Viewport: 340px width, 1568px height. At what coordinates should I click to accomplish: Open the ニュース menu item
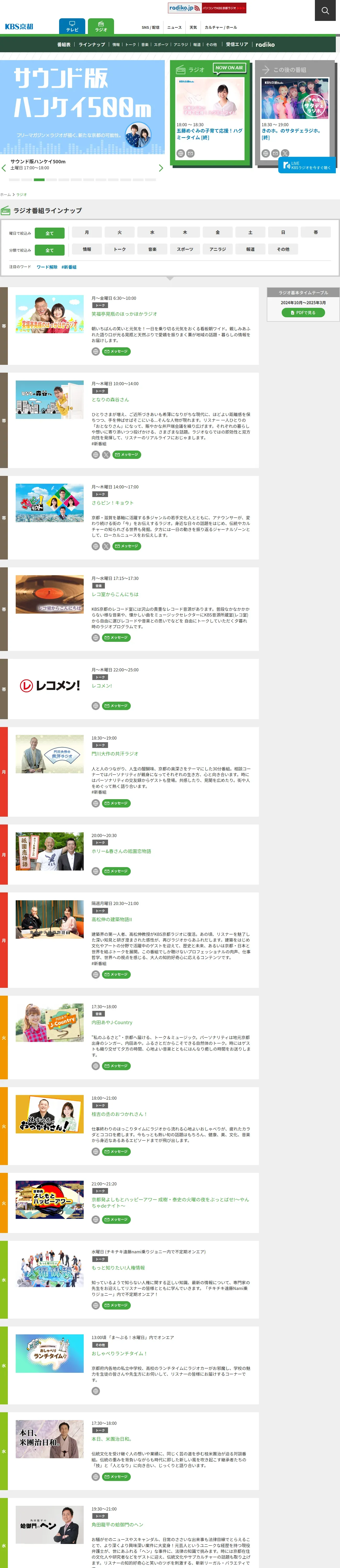(x=174, y=27)
